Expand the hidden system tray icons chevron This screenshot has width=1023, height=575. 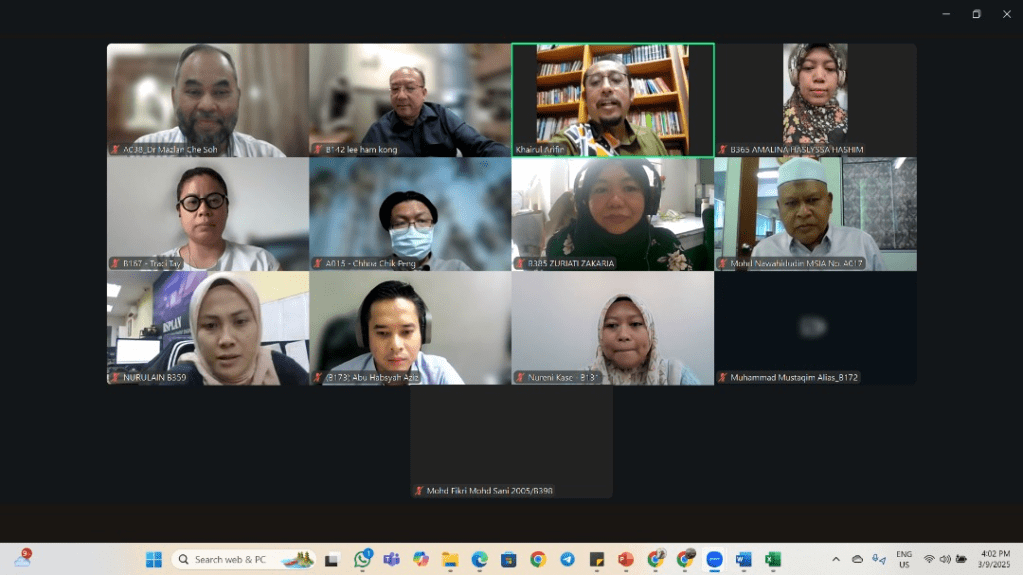[x=836, y=559]
